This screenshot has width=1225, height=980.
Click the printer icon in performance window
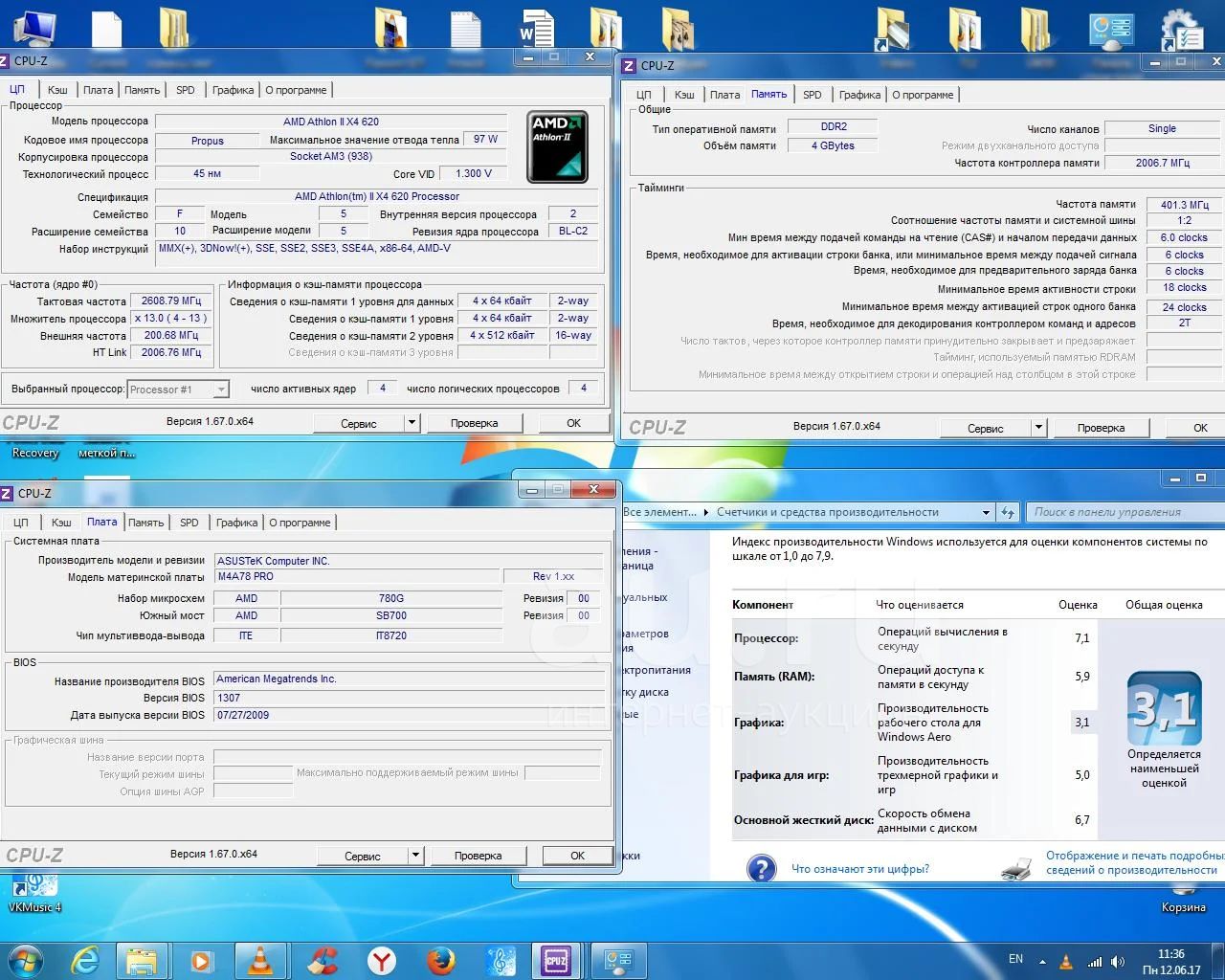[1016, 868]
